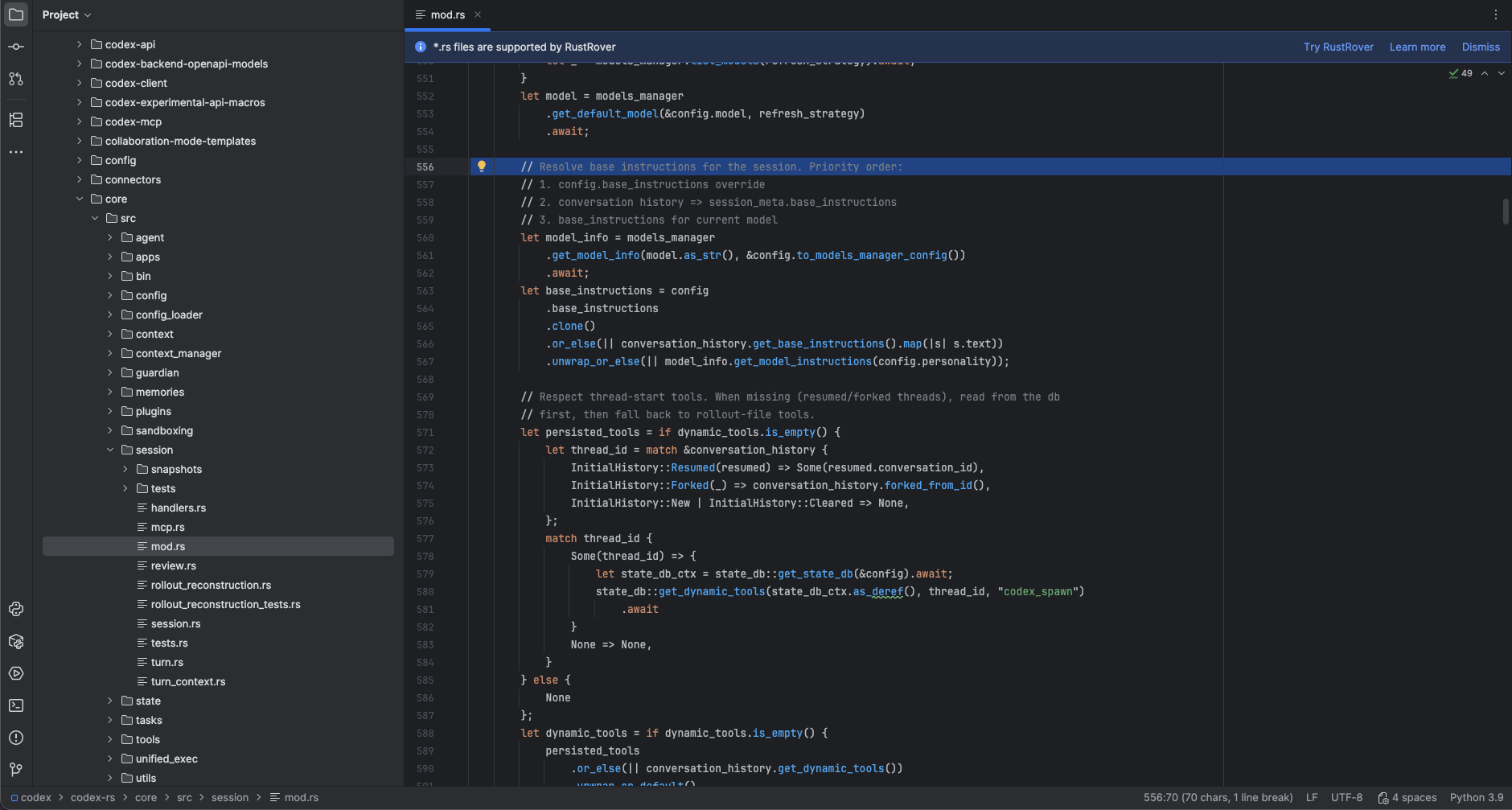Expand the unified_exec folder
The height and width of the screenshot is (810, 1512).
click(109, 759)
